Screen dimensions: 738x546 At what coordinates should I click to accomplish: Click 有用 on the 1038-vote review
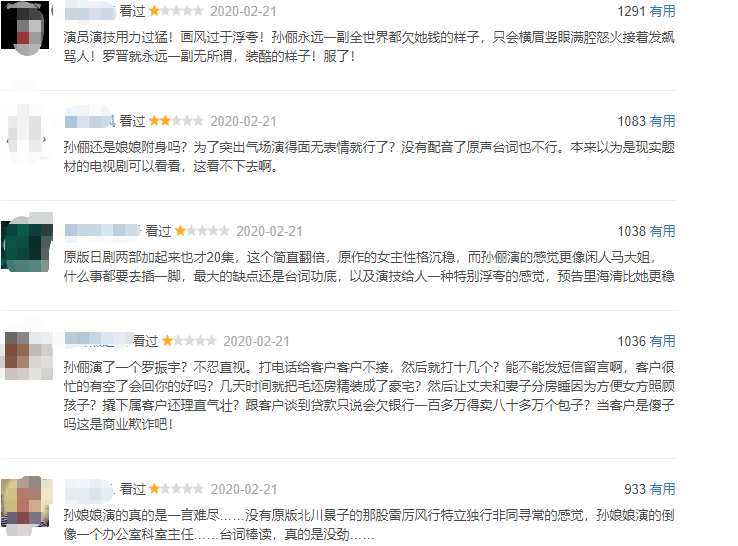[662, 232]
